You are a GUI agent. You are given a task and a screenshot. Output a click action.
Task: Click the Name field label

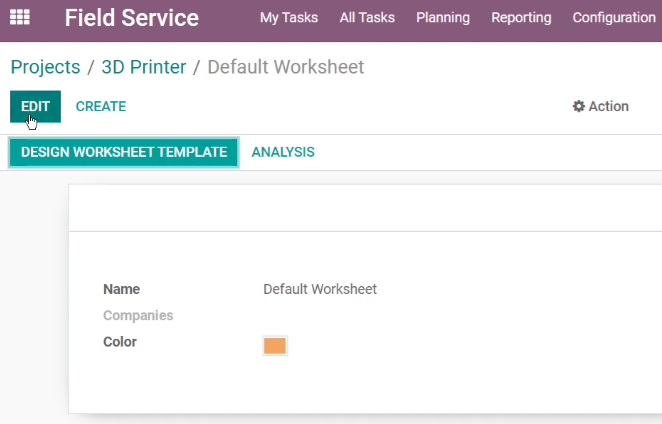(x=122, y=289)
